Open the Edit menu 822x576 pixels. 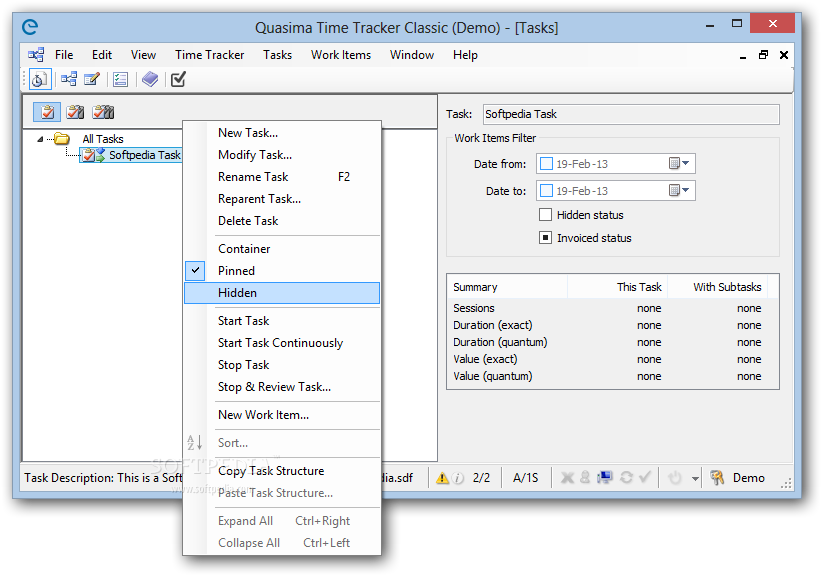click(102, 55)
